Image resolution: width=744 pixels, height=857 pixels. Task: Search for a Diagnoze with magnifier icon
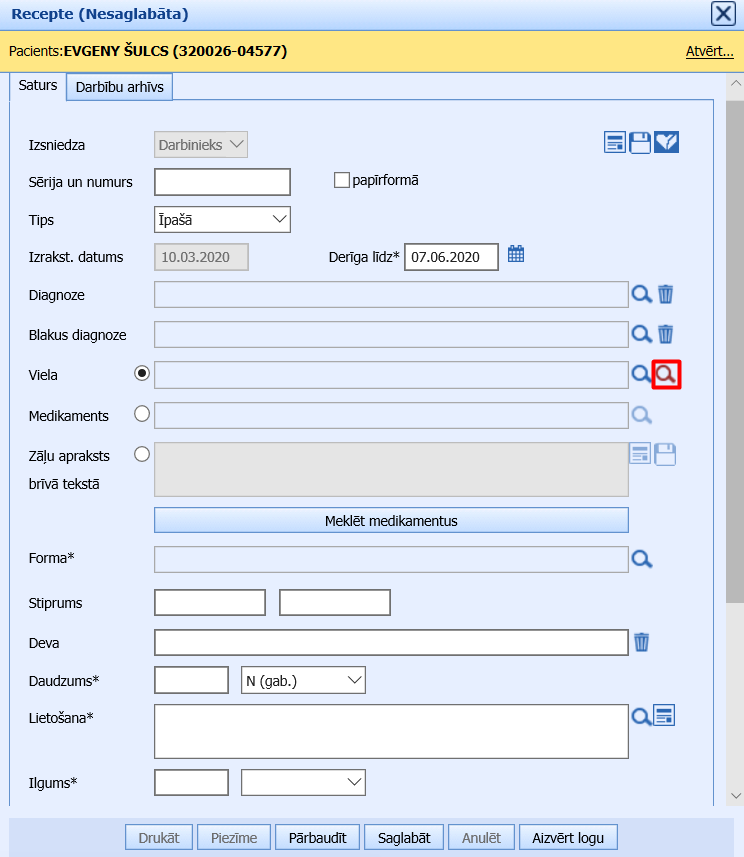(642, 294)
